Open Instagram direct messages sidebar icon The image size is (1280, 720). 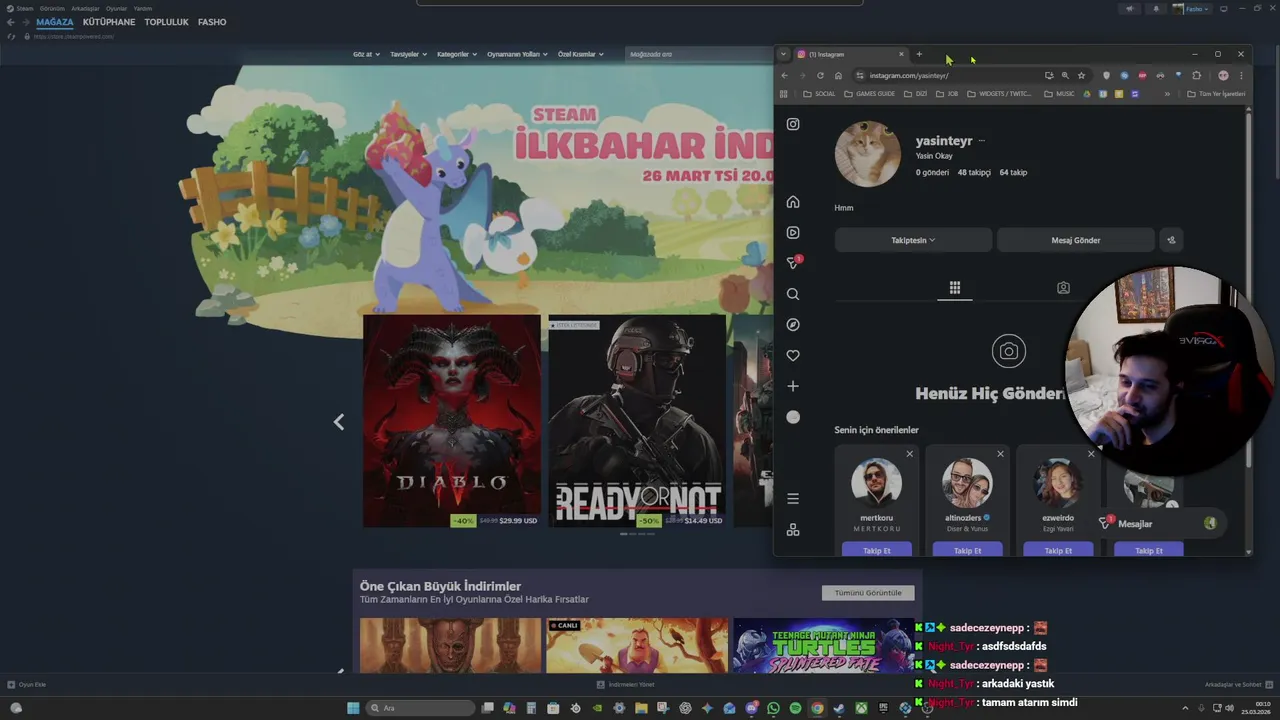[793, 263]
